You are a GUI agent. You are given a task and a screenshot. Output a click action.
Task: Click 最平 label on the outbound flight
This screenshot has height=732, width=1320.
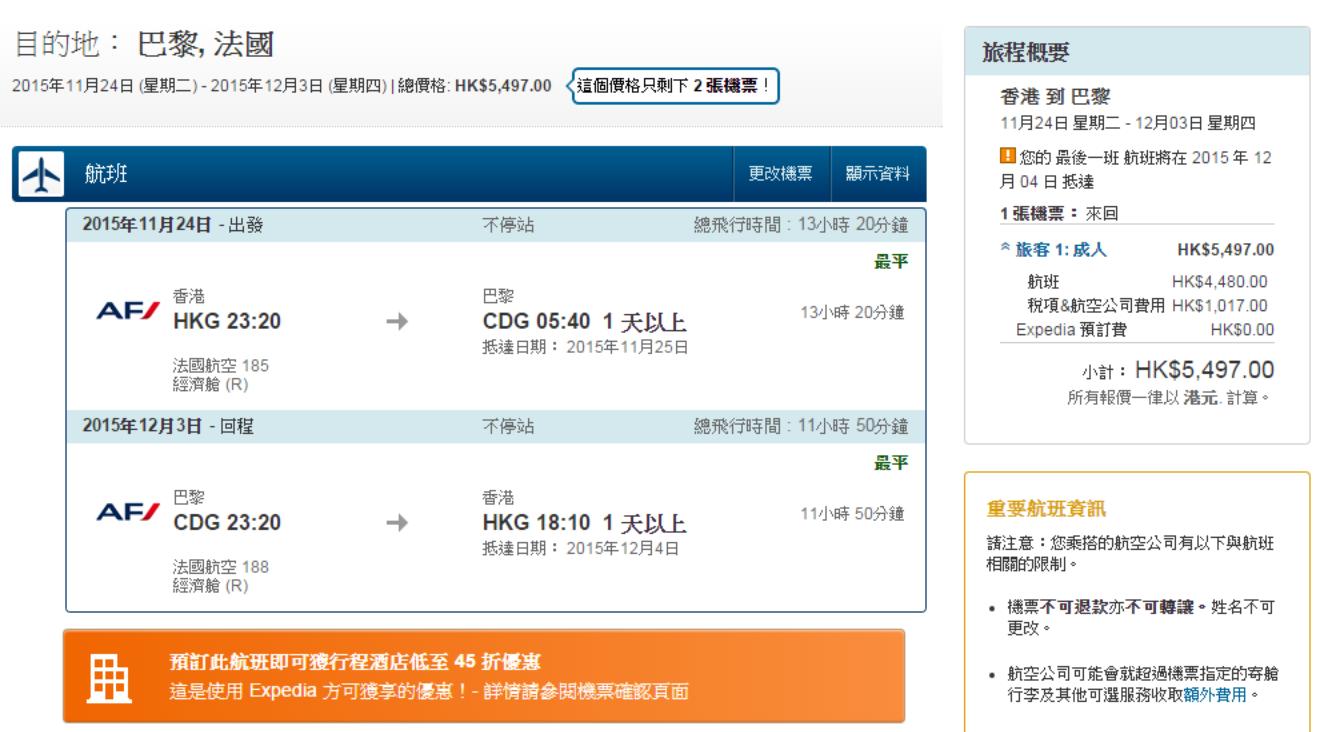tap(891, 262)
